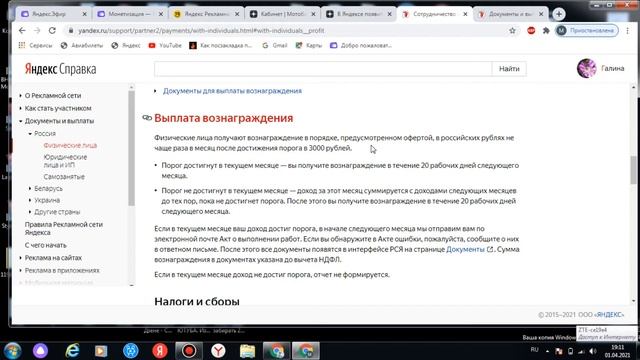Click the Приостановлена profile button
Viewport: 640px width, 360px height.
(x=587, y=31)
